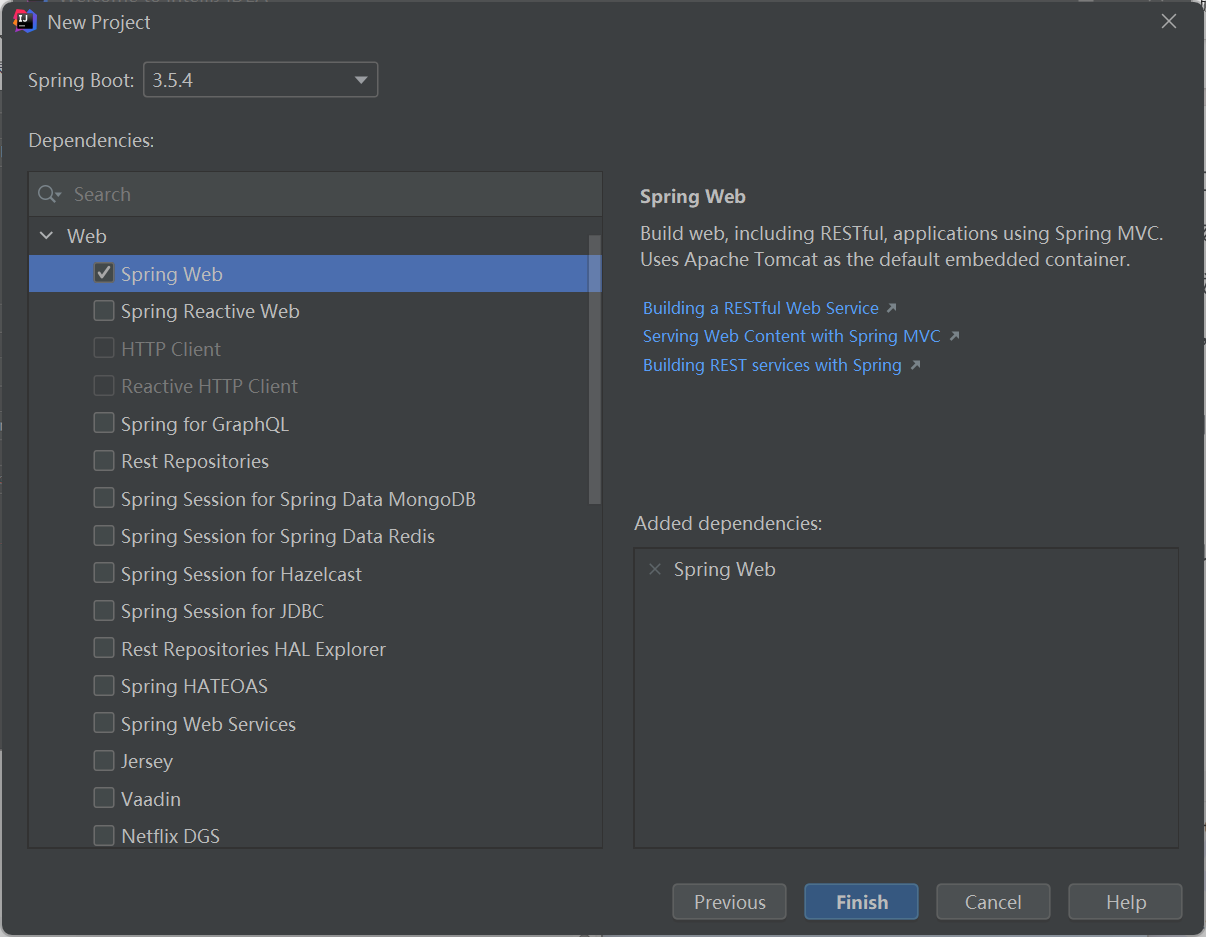Tick the Vaadin checkbox

click(103, 798)
